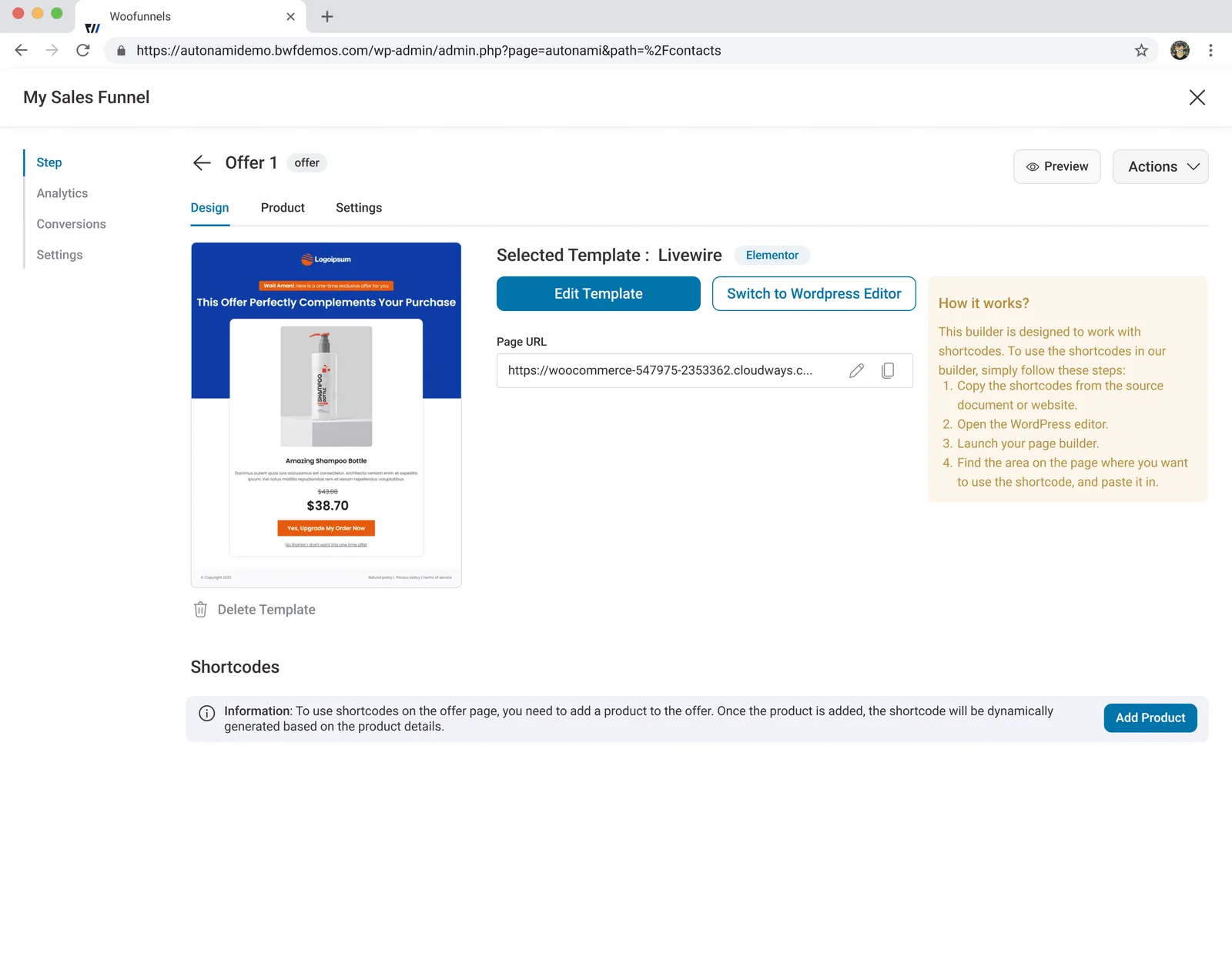Close the Woofunnels browser tab
Image resolution: width=1232 pixels, height=980 pixels.
(290, 16)
